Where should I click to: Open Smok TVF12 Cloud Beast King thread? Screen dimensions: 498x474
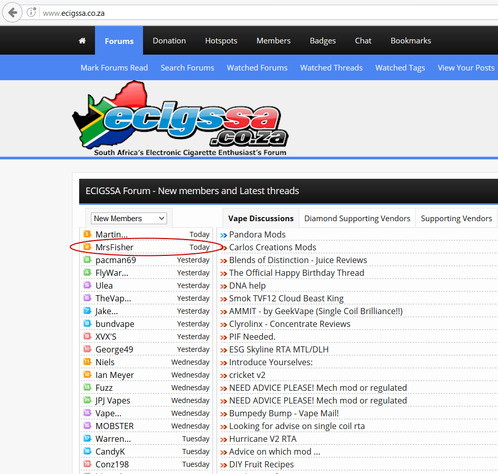click(286, 299)
